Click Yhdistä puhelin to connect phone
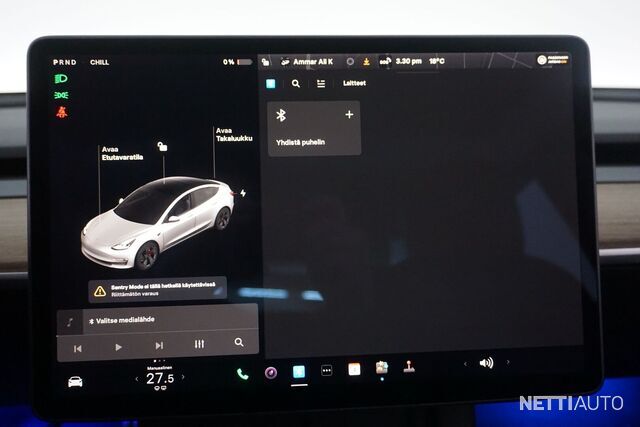Image resolution: width=640 pixels, height=427 pixels. (300, 142)
